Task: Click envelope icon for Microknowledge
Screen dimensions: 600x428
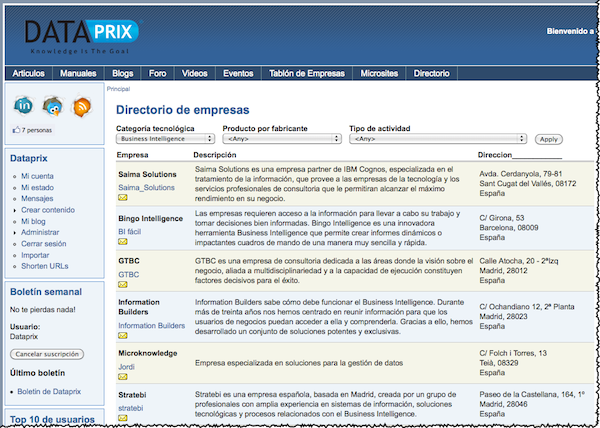Action: (123, 377)
